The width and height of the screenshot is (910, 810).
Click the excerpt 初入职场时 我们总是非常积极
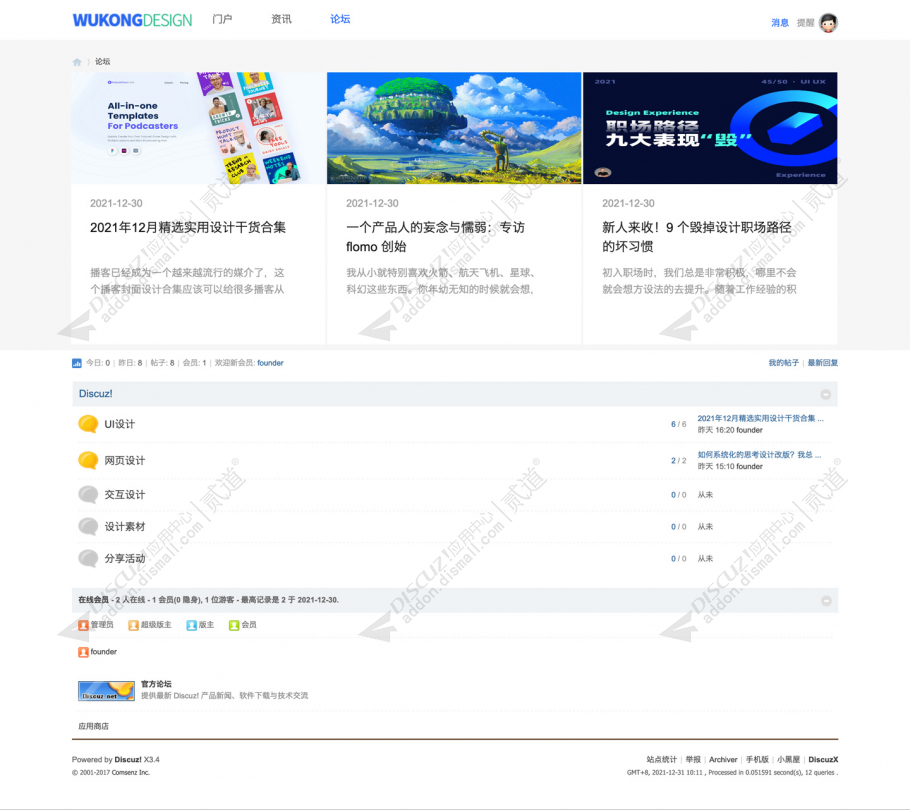699,281
